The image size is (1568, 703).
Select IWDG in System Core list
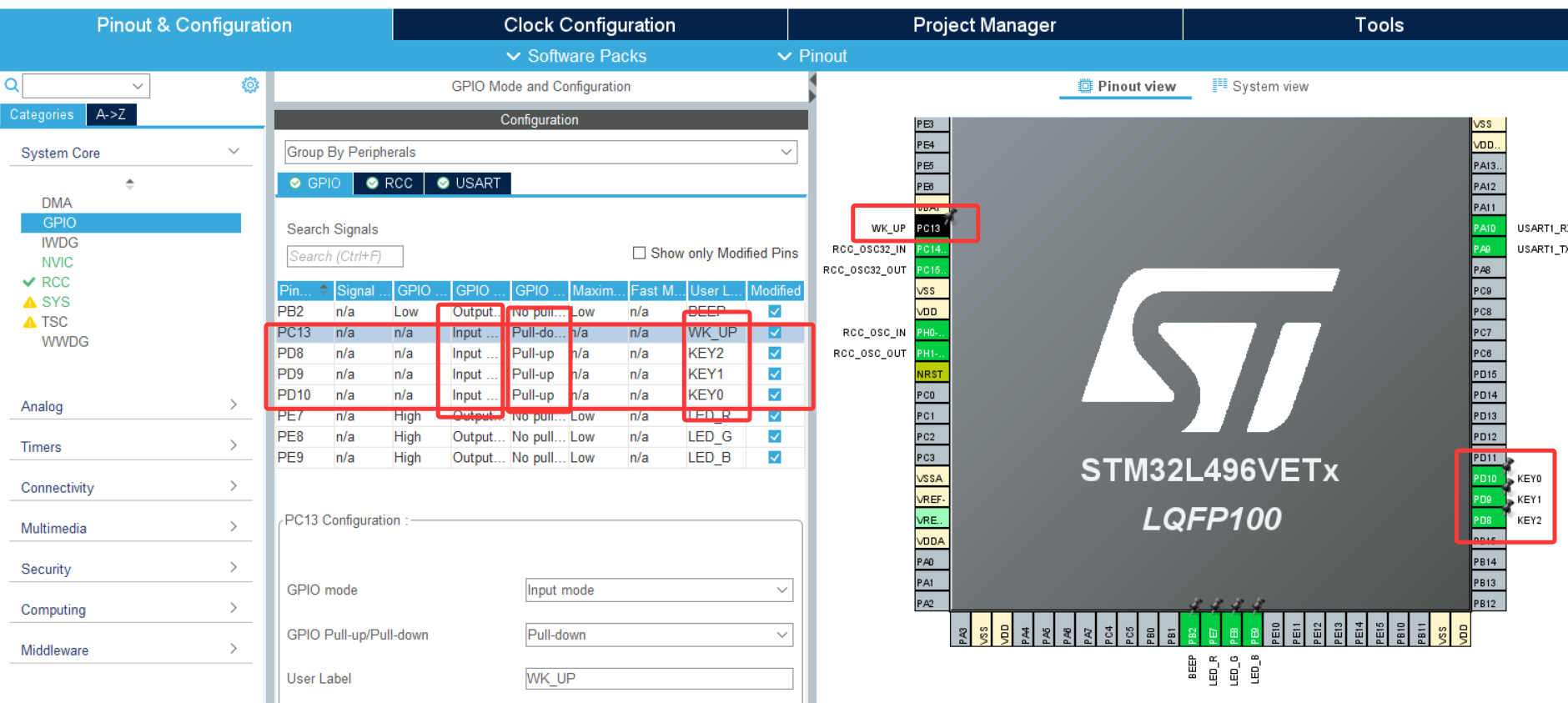(x=60, y=243)
